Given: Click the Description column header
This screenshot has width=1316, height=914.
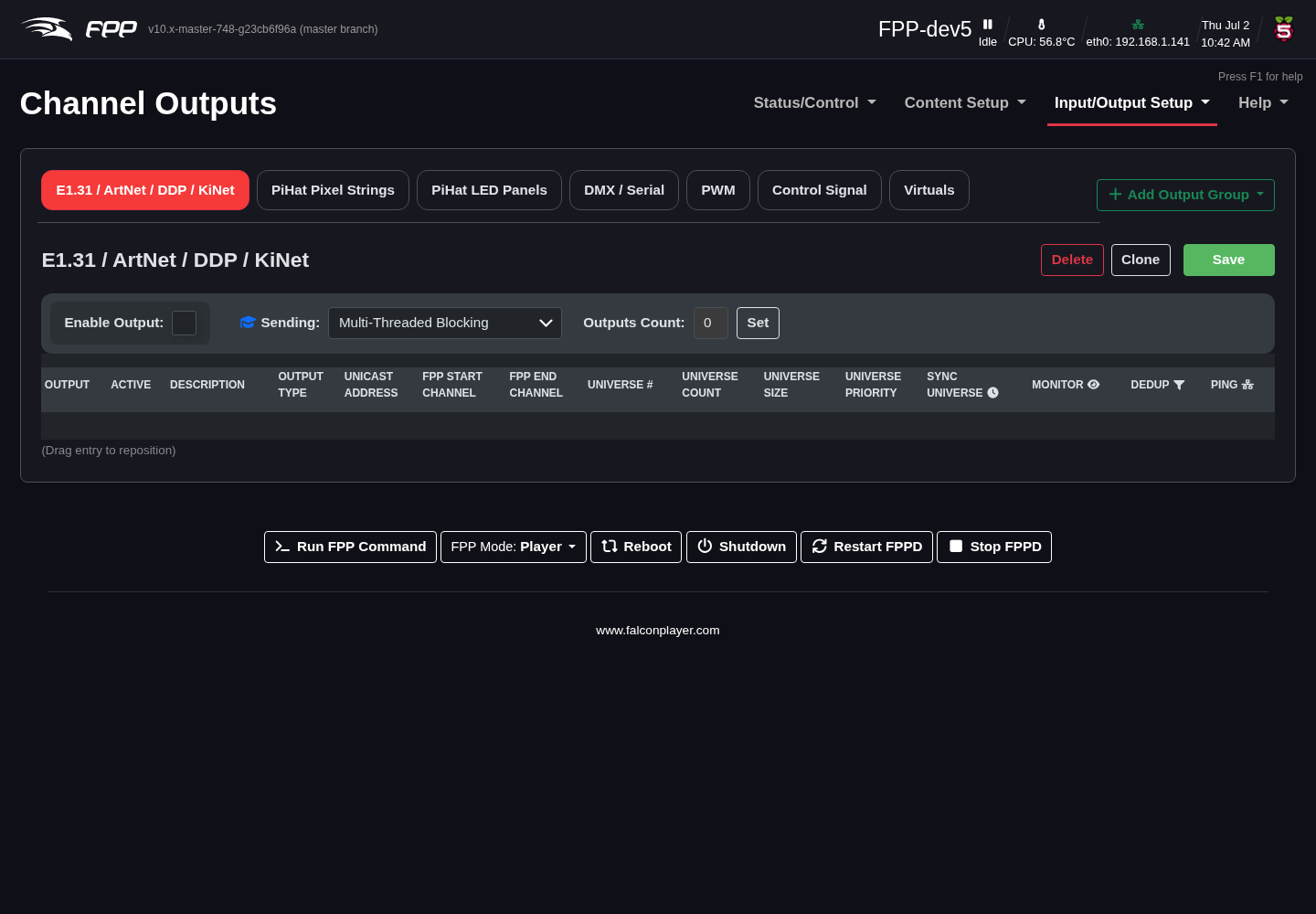Looking at the screenshot, I should pos(207,385).
